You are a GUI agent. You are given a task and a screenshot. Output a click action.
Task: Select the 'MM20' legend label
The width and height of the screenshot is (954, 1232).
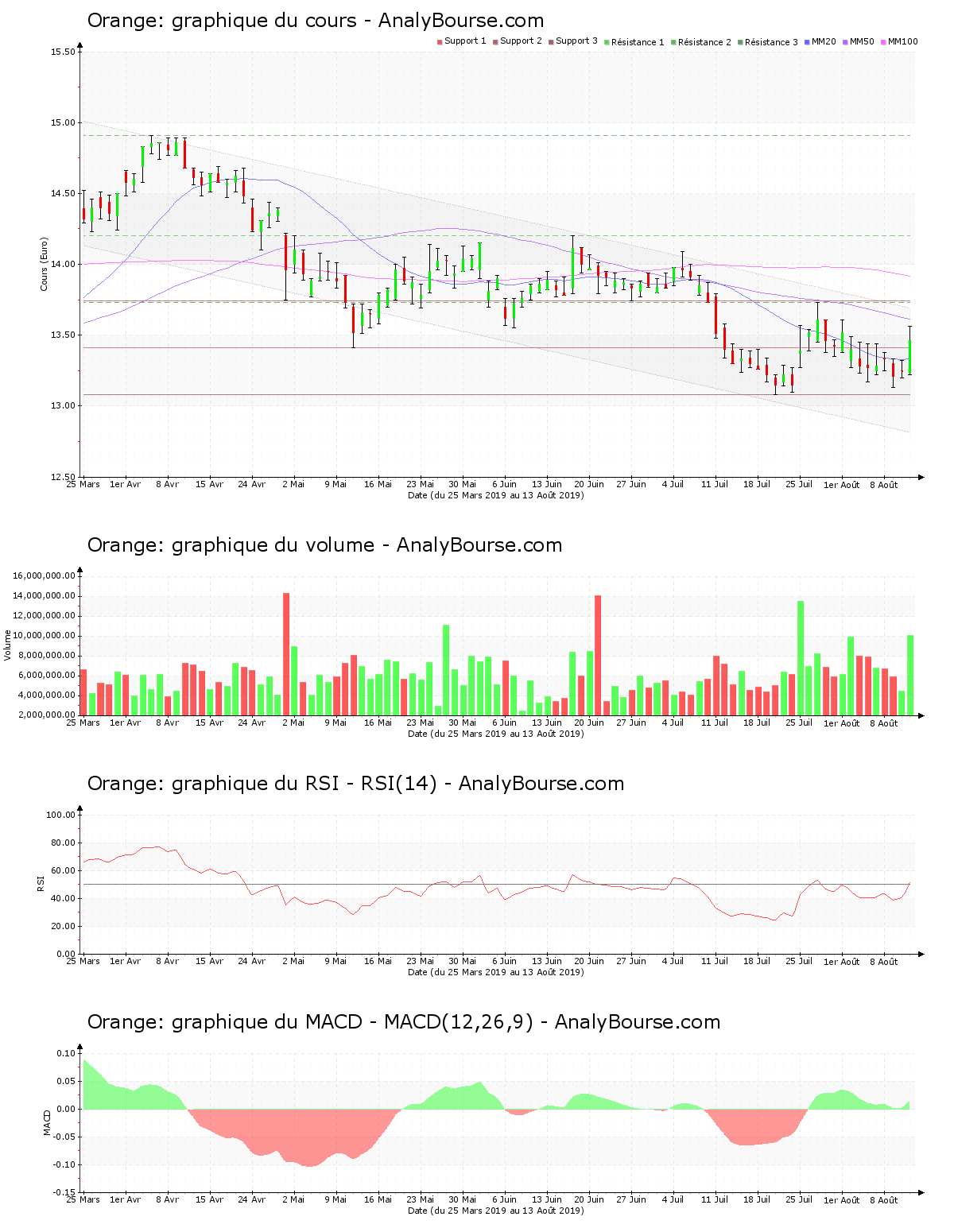(824, 41)
